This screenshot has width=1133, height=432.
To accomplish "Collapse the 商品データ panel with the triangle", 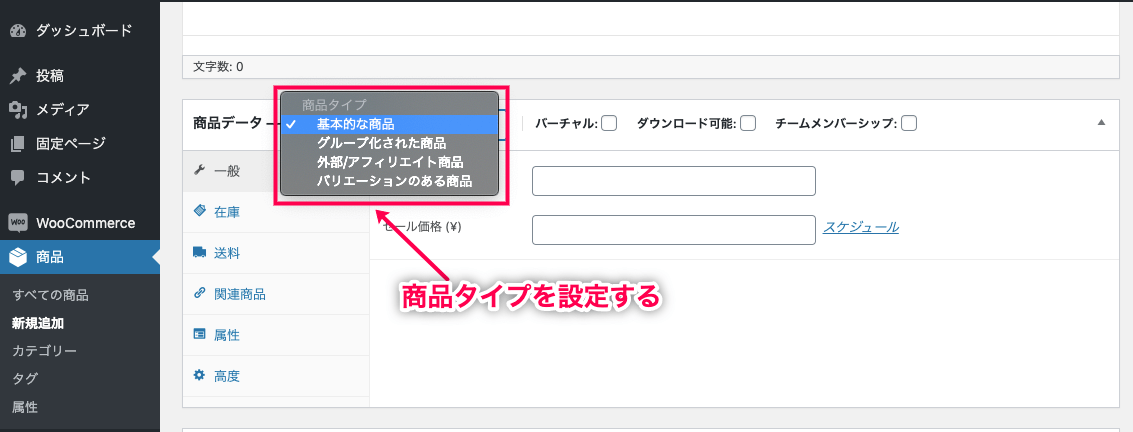I will (1101, 123).
